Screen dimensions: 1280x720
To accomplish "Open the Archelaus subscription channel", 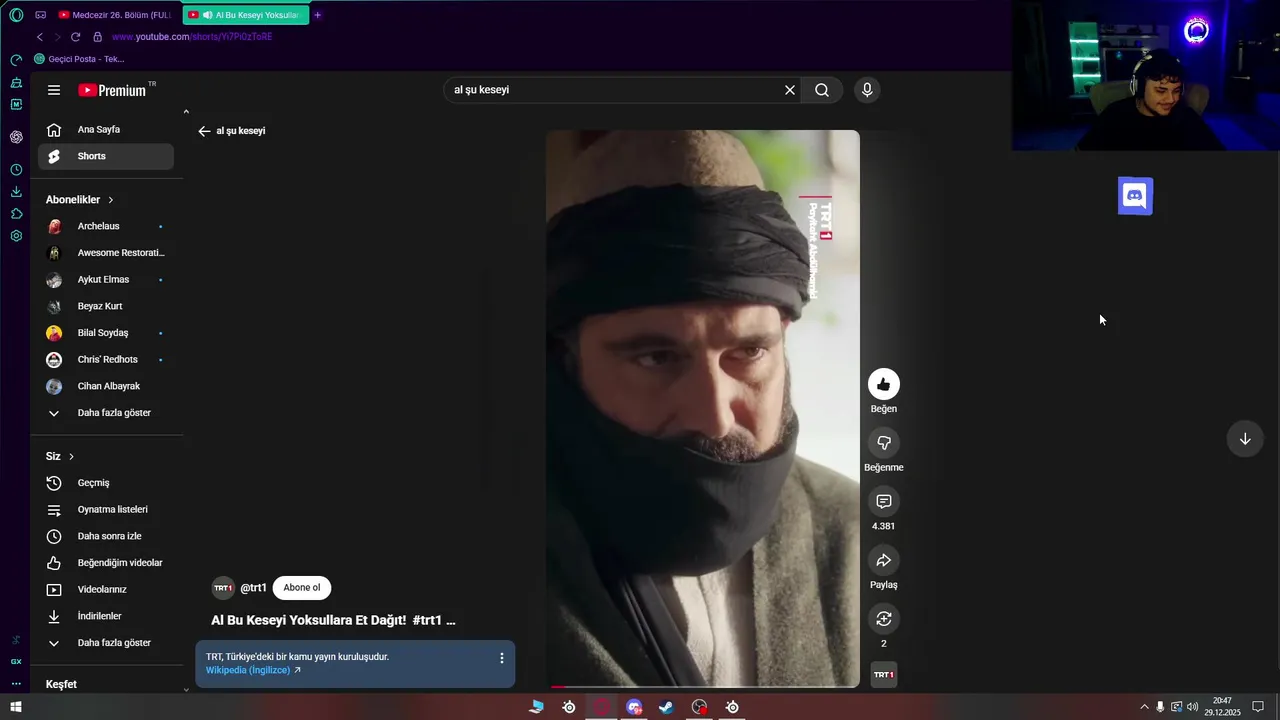I will coord(106,226).
